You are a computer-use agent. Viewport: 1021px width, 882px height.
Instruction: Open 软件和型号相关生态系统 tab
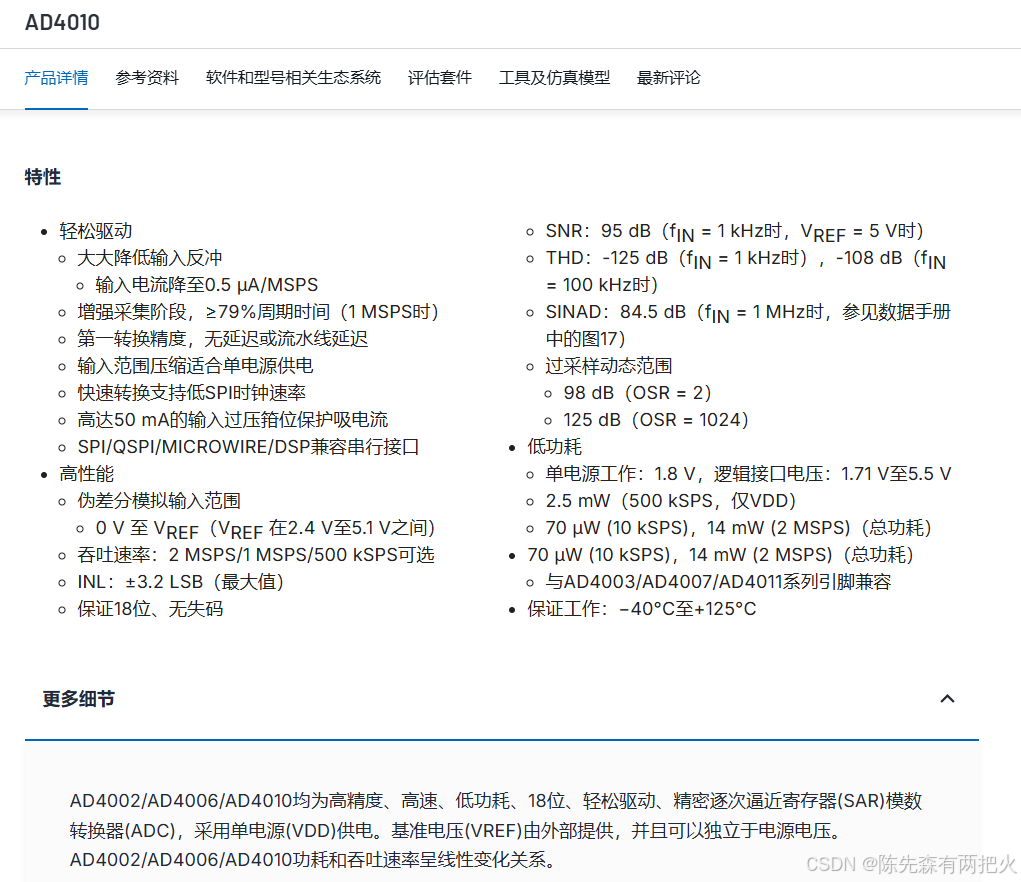(x=293, y=78)
